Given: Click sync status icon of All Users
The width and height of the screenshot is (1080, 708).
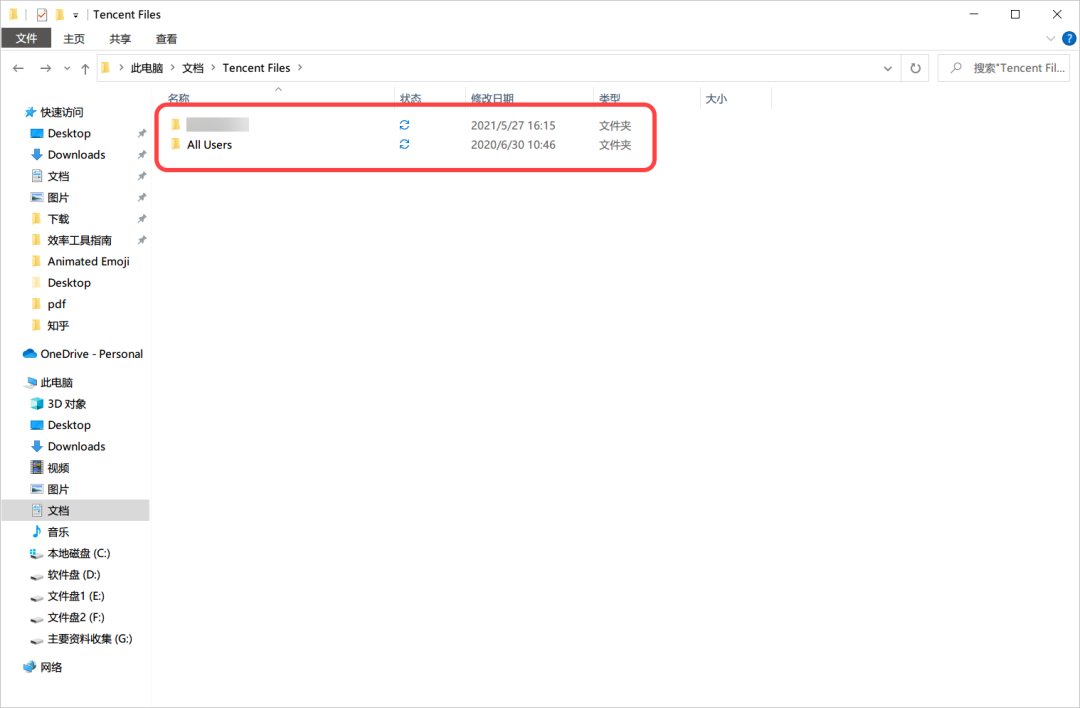Looking at the screenshot, I should pos(404,144).
